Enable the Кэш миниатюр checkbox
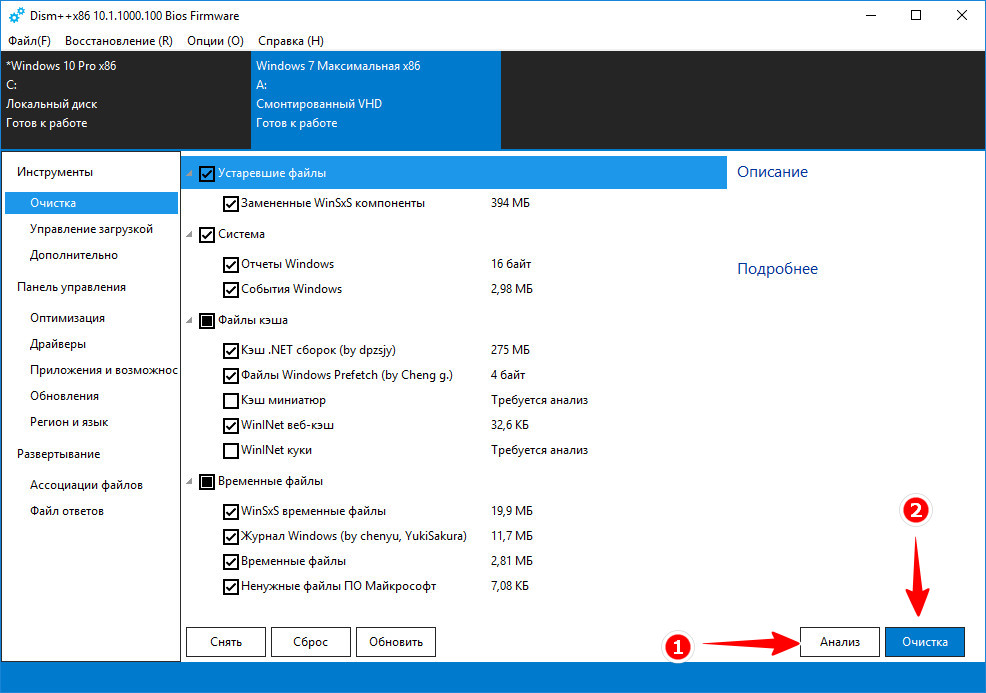This screenshot has height=693, width=986. point(231,401)
